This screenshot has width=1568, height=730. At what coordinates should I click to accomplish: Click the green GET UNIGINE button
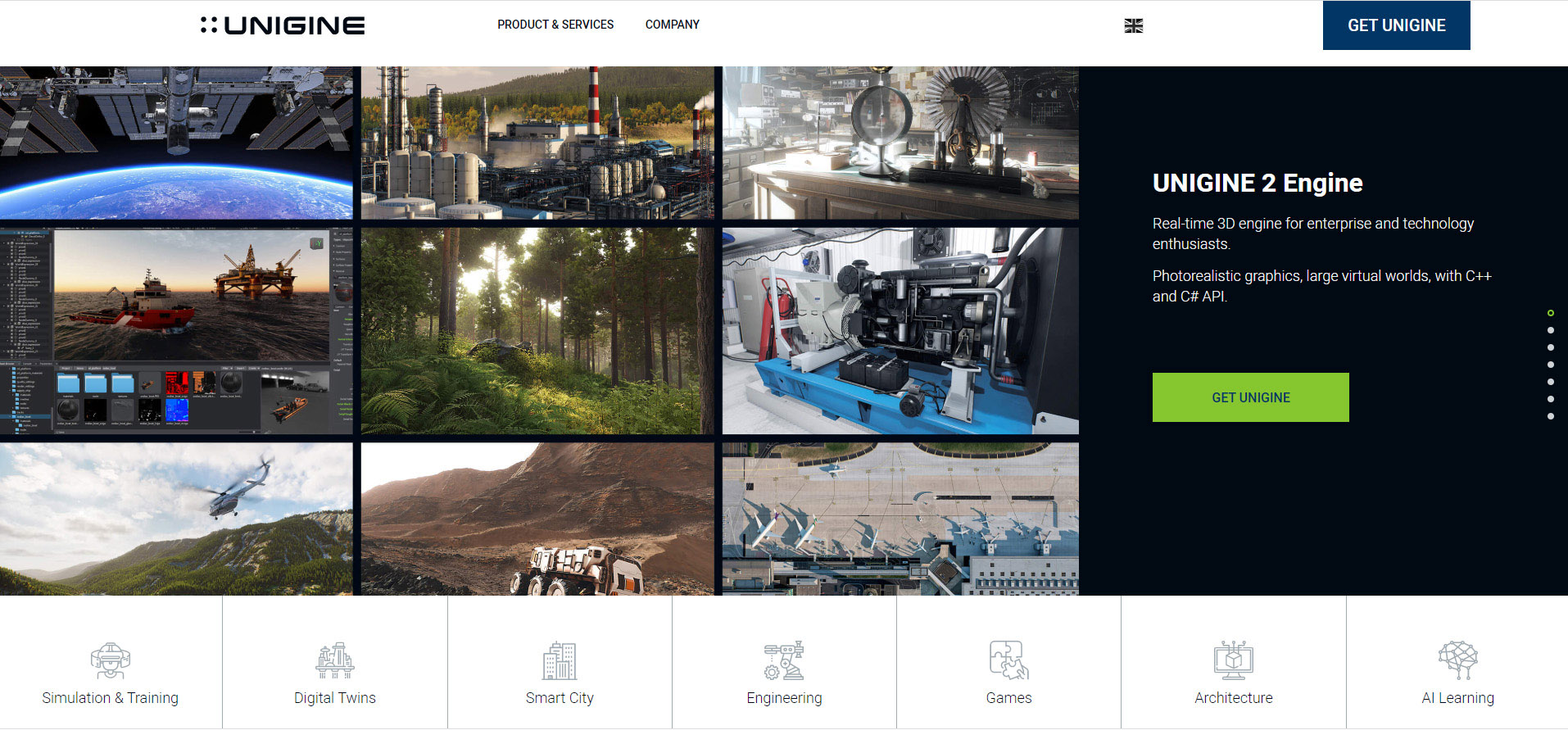[1250, 397]
